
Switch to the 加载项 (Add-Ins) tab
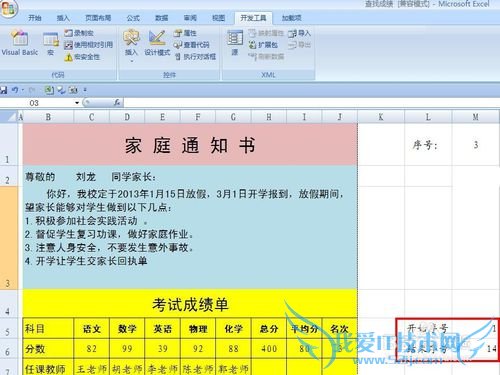click(291, 18)
